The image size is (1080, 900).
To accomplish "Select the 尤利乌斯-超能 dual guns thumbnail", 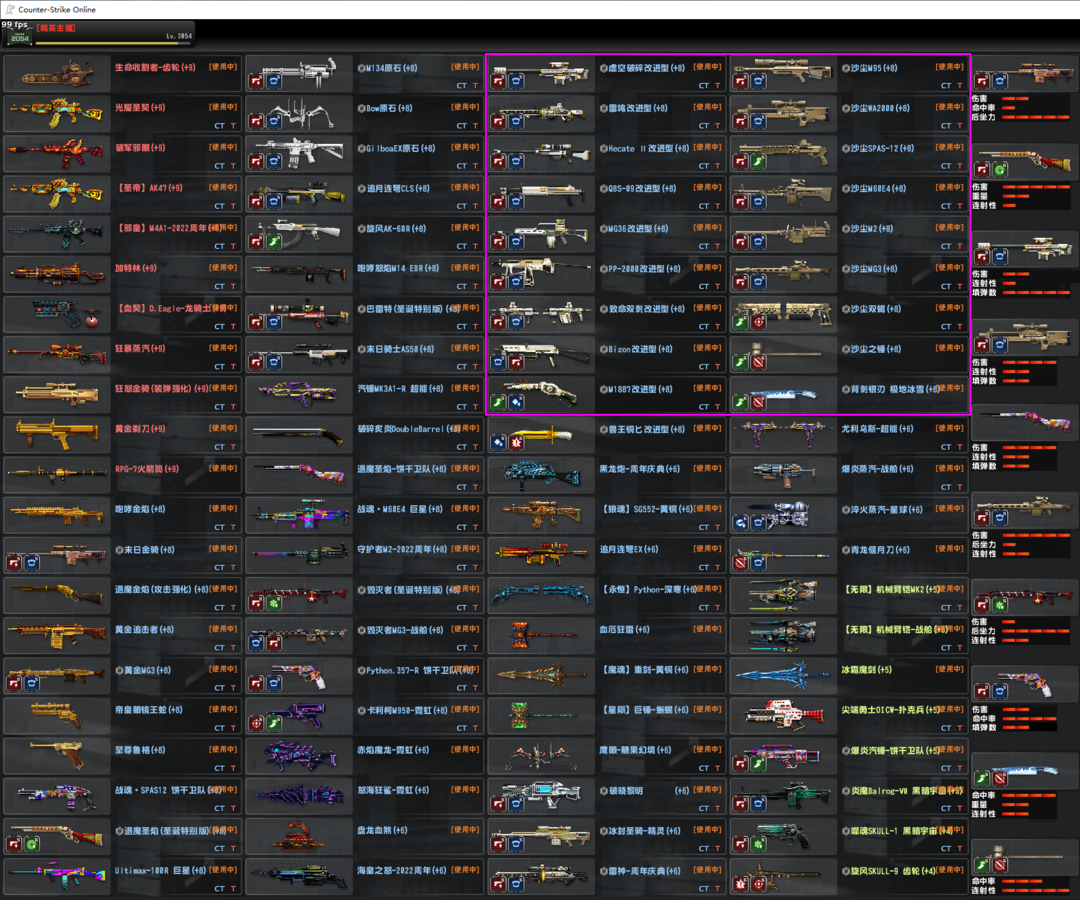I will 783,435.
